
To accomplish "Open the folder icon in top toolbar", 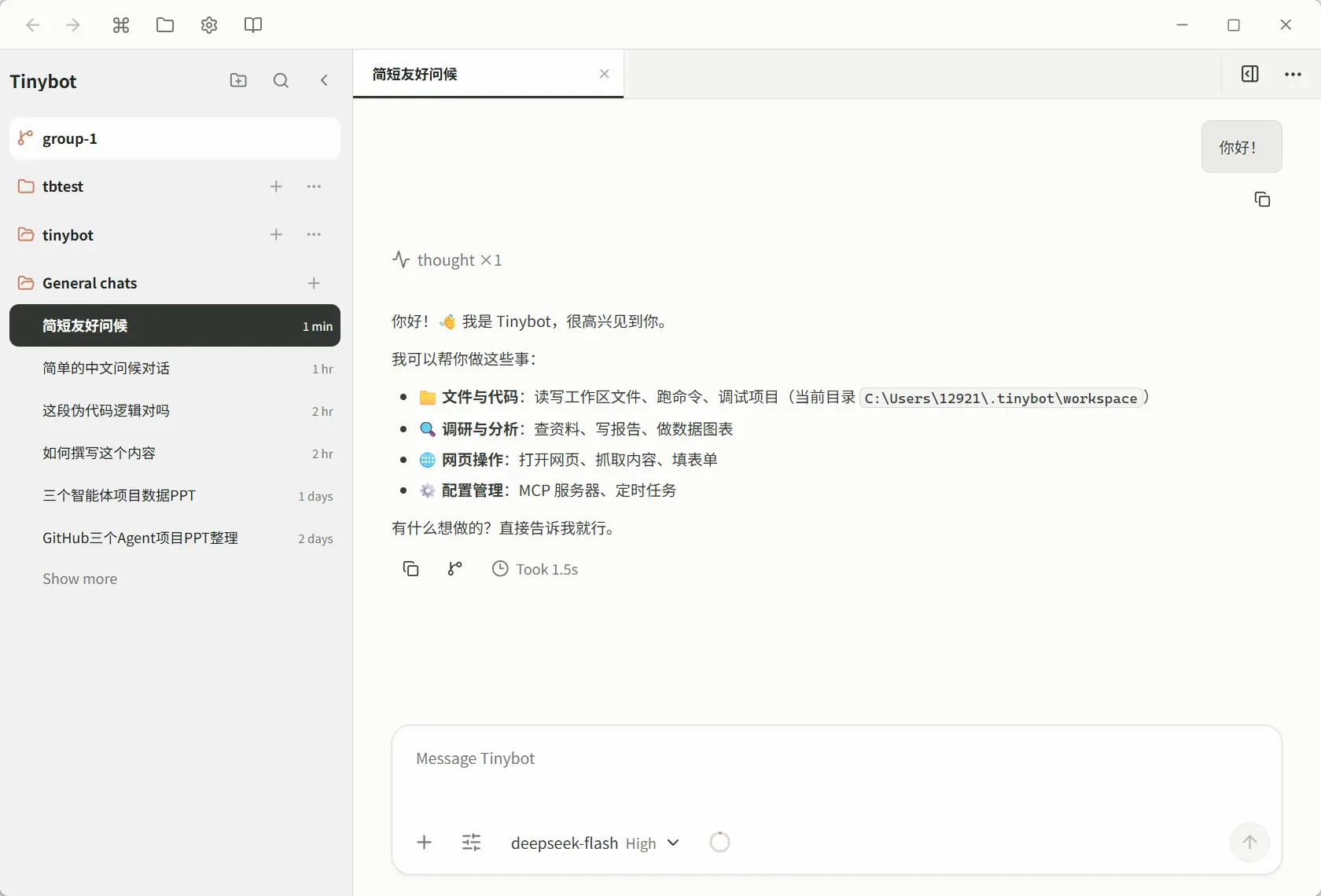I will click(x=165, y=25).
